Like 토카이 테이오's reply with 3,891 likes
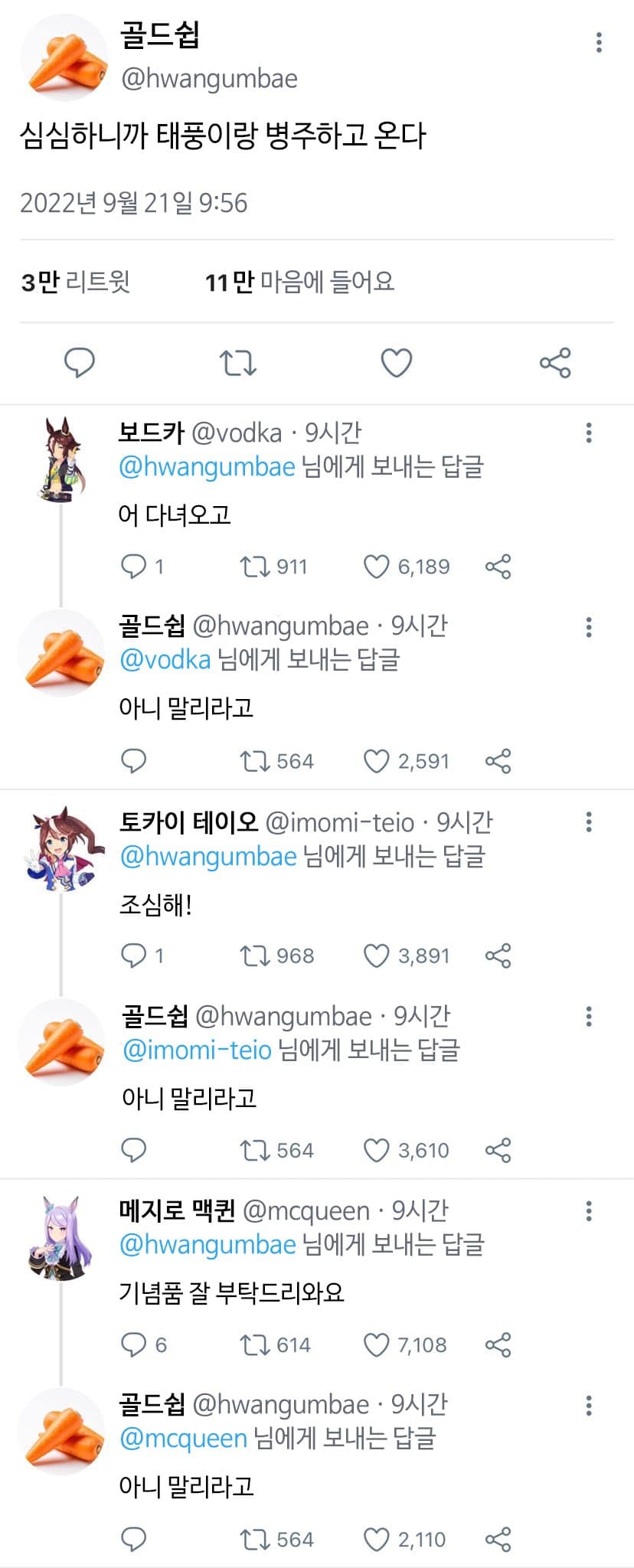 point(376,955)
